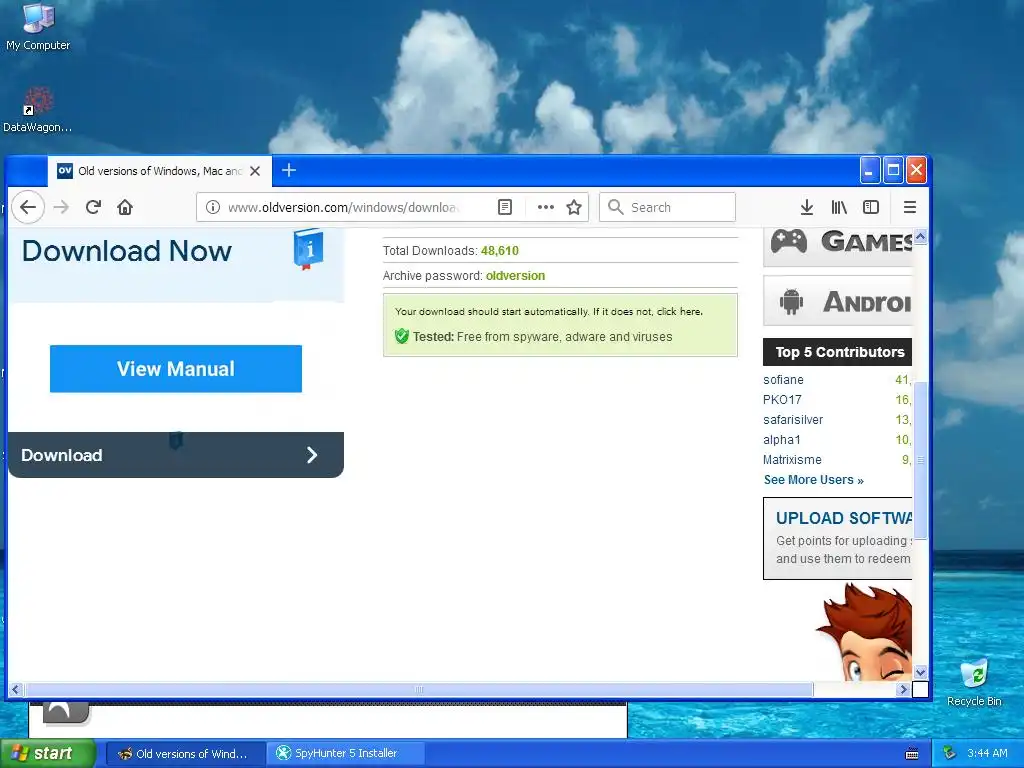This screenshot has height=768, width=1024.
Task: Bookmark this page with the star
Action: coord(574,207)
